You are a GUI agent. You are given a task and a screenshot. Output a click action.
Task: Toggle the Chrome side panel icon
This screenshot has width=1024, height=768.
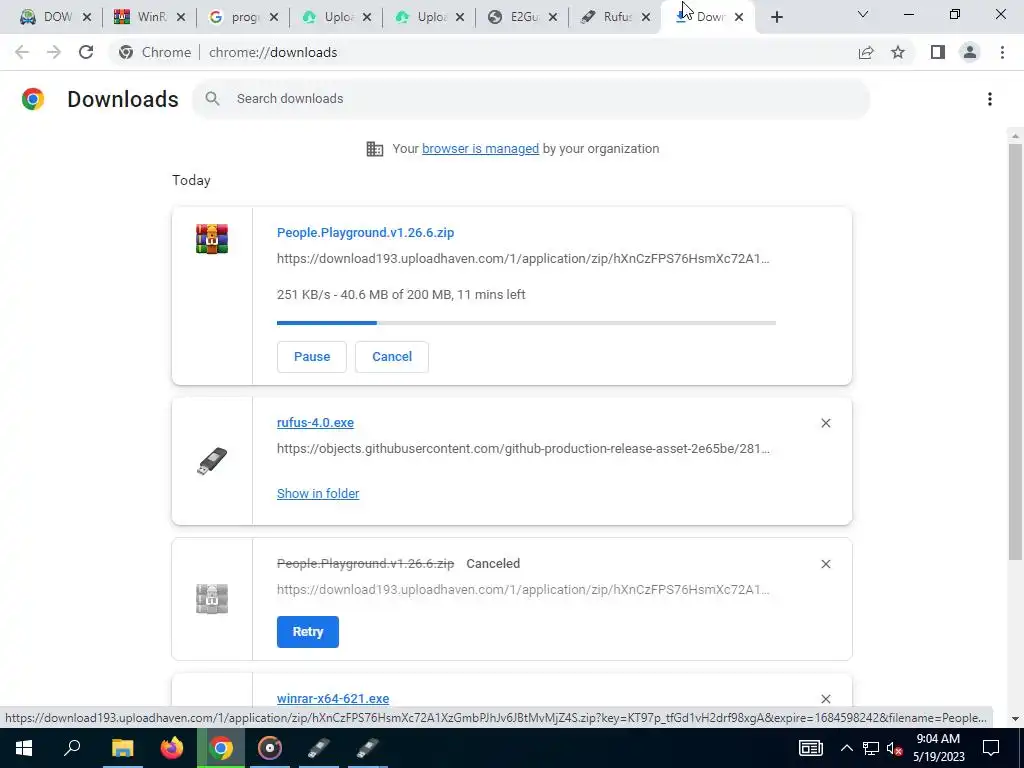click(x=937, y=52)
